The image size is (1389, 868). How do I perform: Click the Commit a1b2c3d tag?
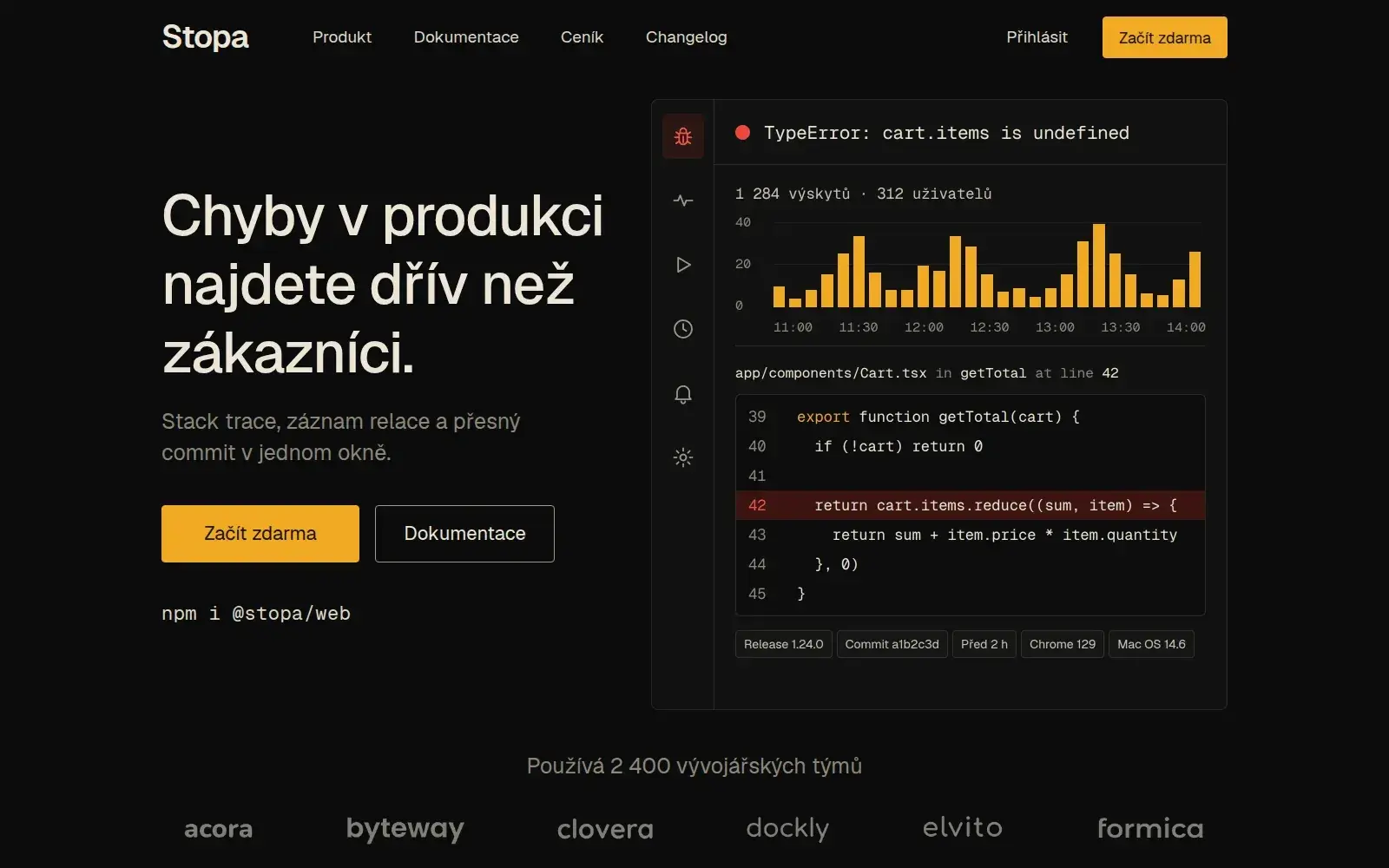coord(892,644)
